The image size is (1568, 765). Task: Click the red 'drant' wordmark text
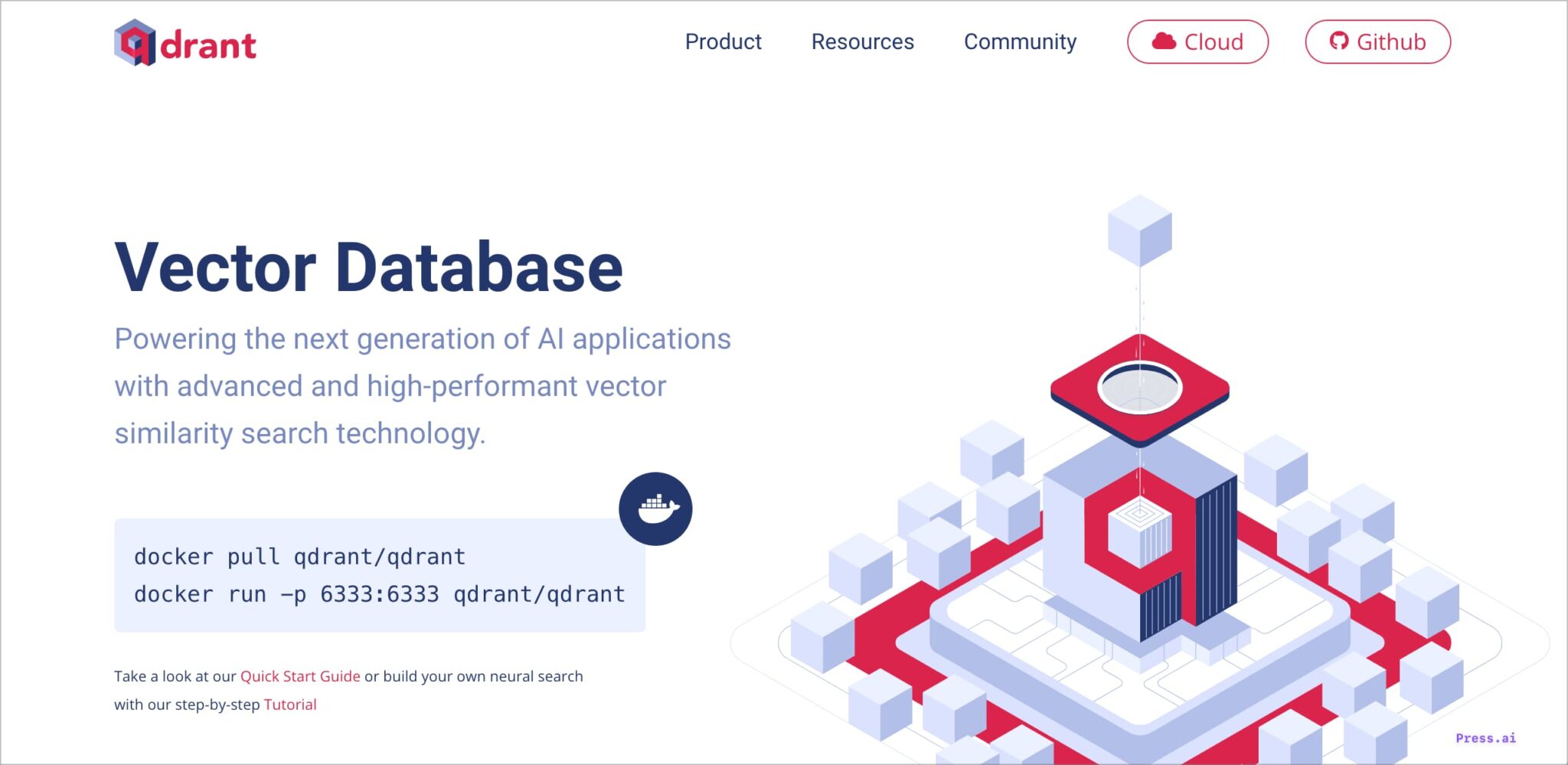[208, 46]
